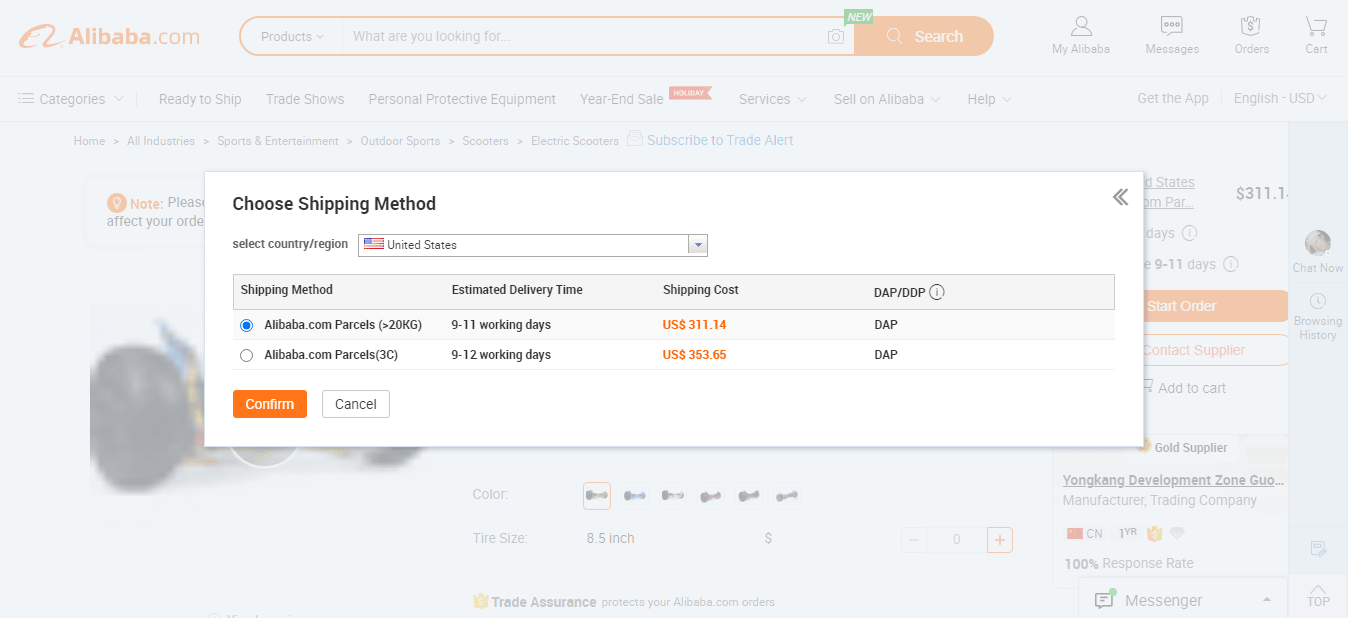The height and width of the screenshot is (618, 1348).
Task: Click the orange Search button
Action: point(924,36)
